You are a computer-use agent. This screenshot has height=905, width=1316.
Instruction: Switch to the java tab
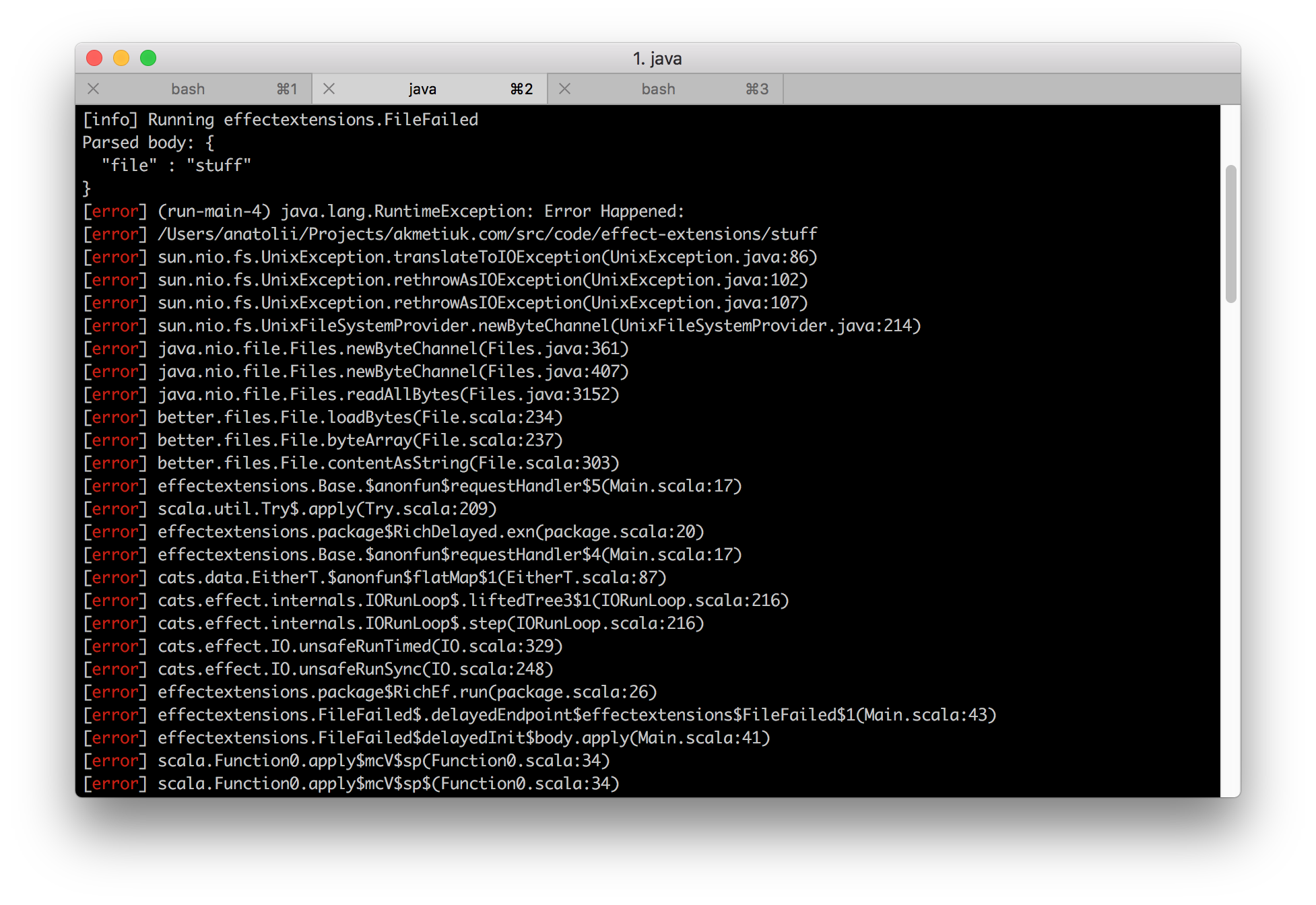click(422, 88)
